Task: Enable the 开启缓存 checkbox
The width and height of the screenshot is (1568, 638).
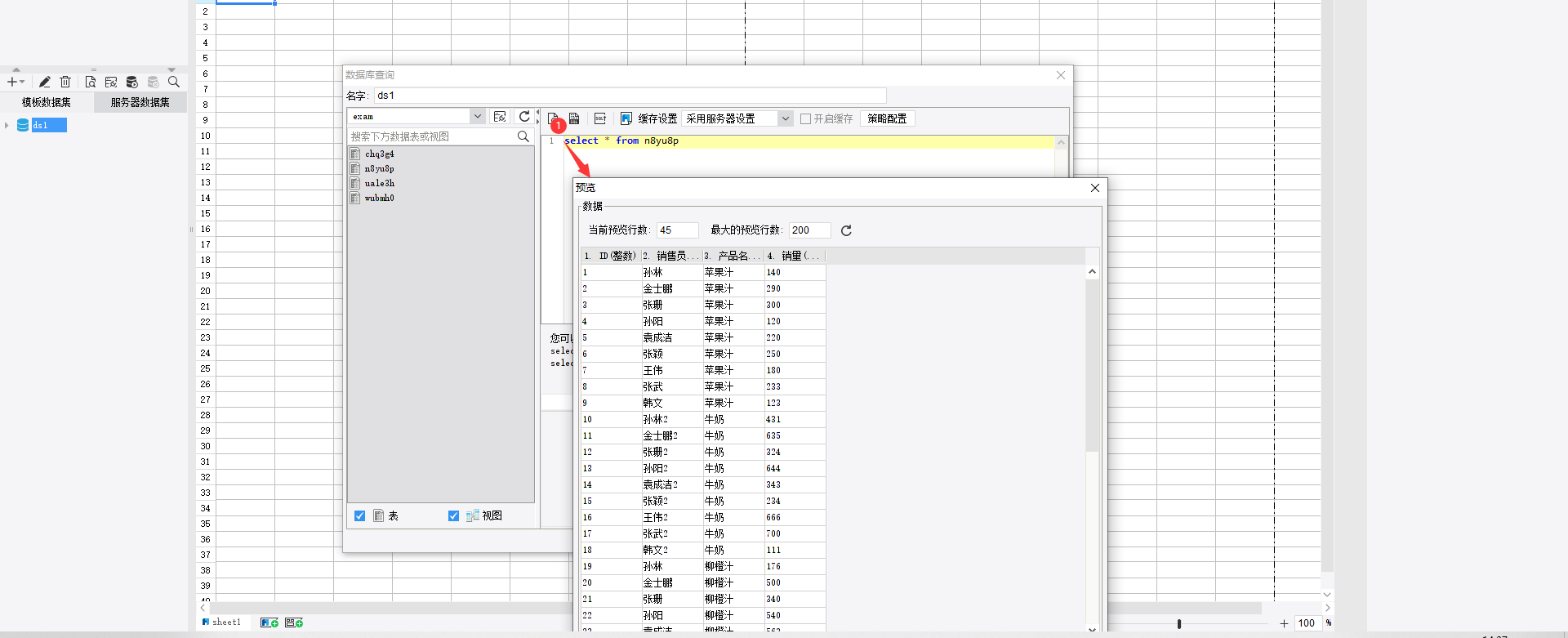Action: (806, 118)
